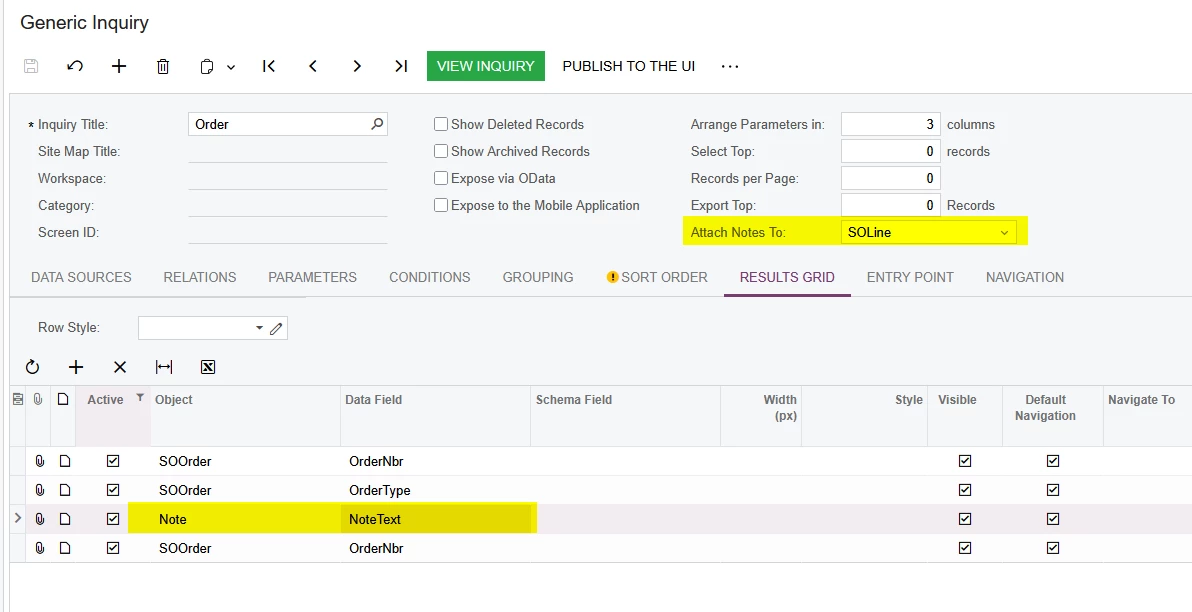The image size is (1192, 612).
Task: Open the more actions ellipsis menu
Action: 730,66
